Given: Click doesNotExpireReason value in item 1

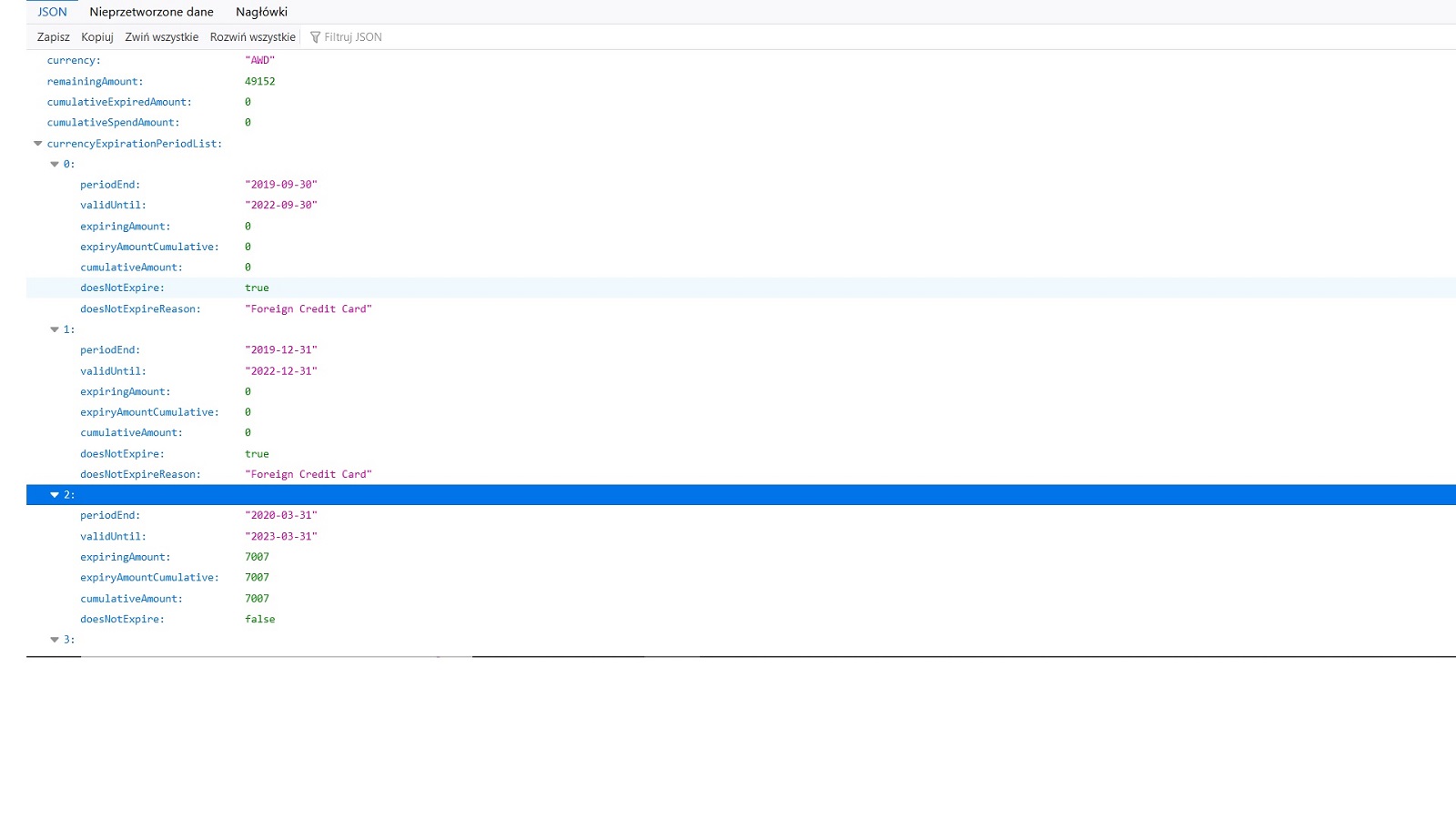Looking at the screenshot, I should tap(308, 474).
